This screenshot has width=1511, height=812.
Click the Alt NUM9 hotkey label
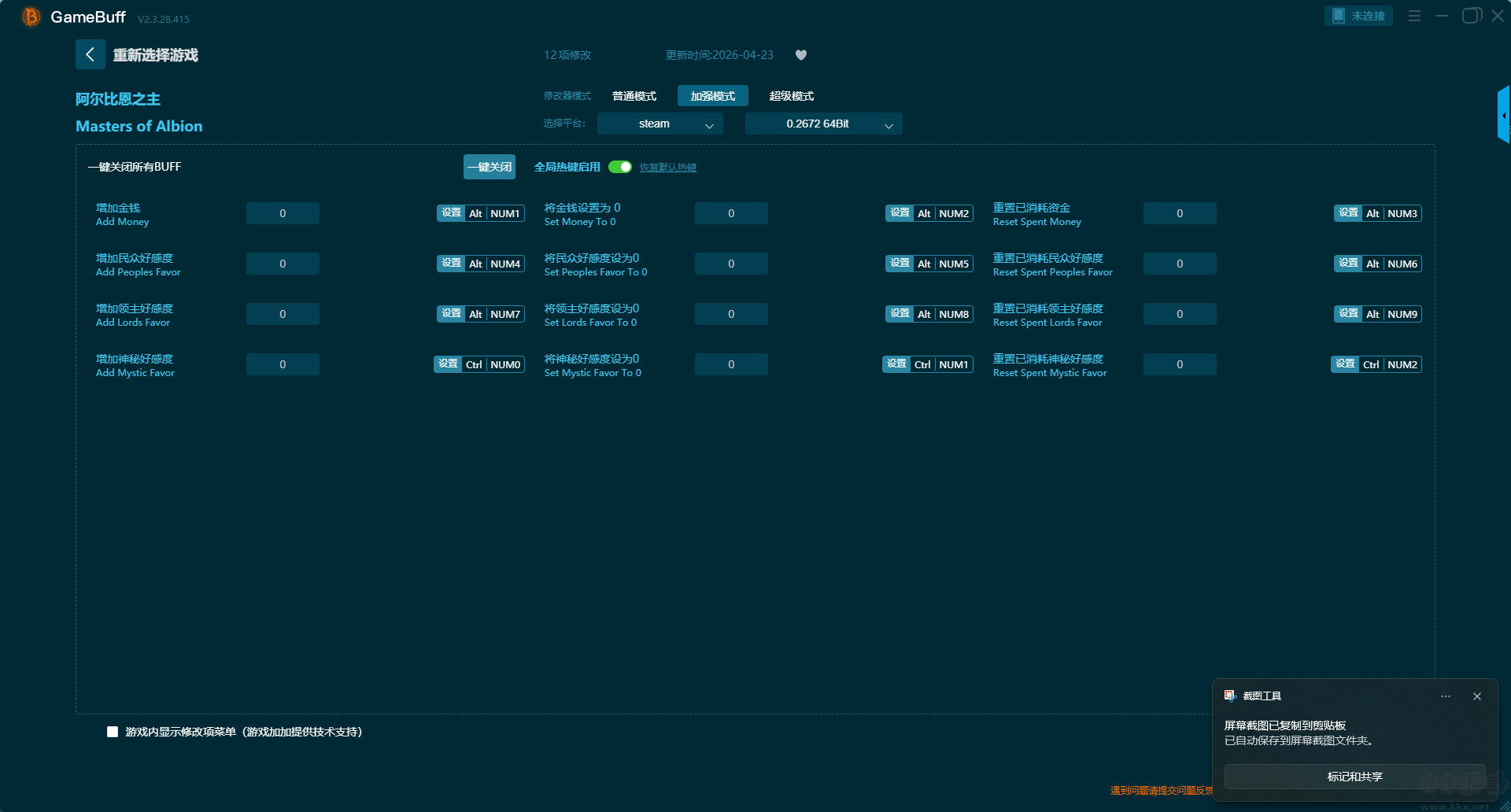tap(1392, 314)
